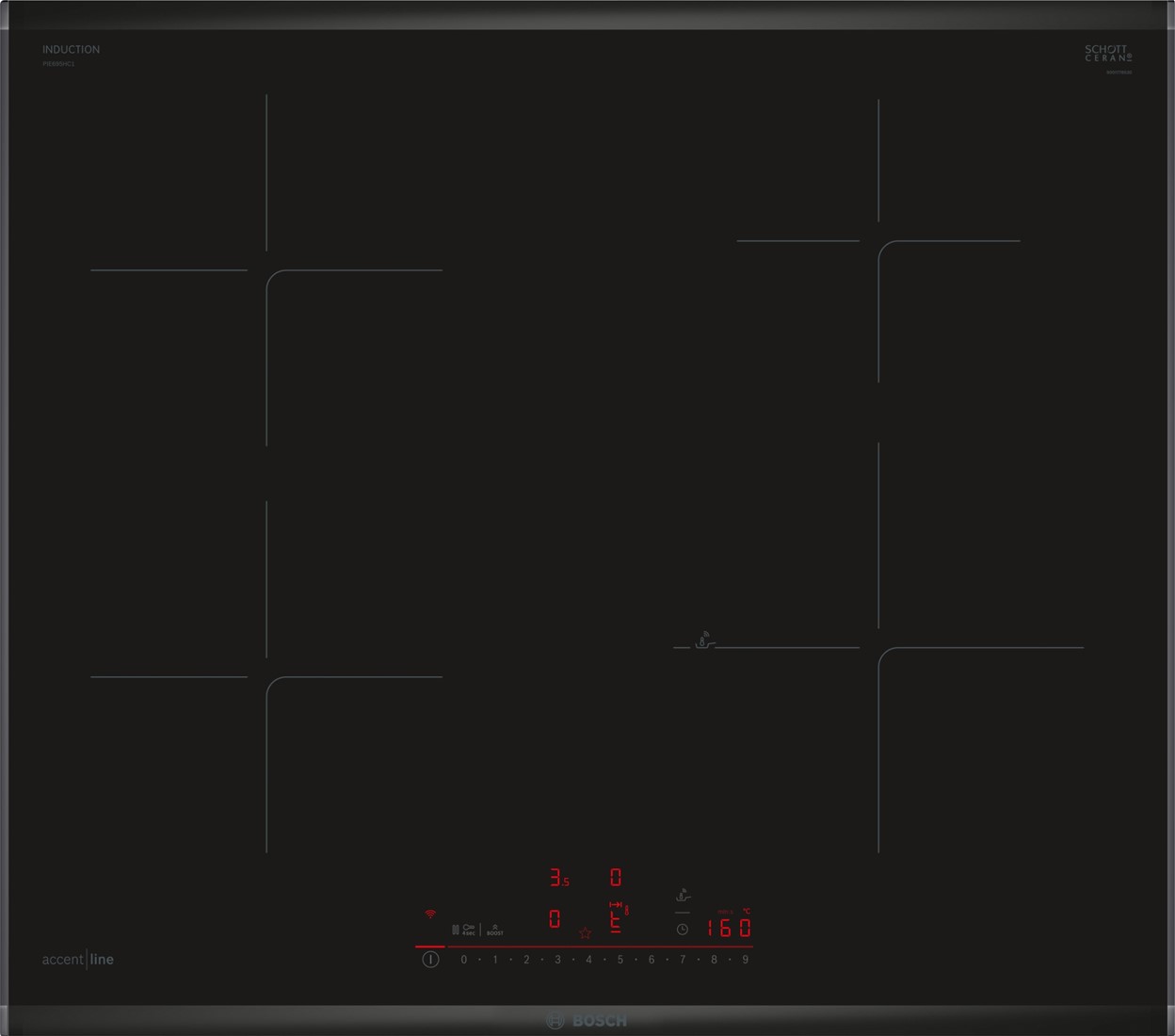This screenshot has height=1036, width=1175.
Task: Tap the pause bars icon
Action: 456,930
